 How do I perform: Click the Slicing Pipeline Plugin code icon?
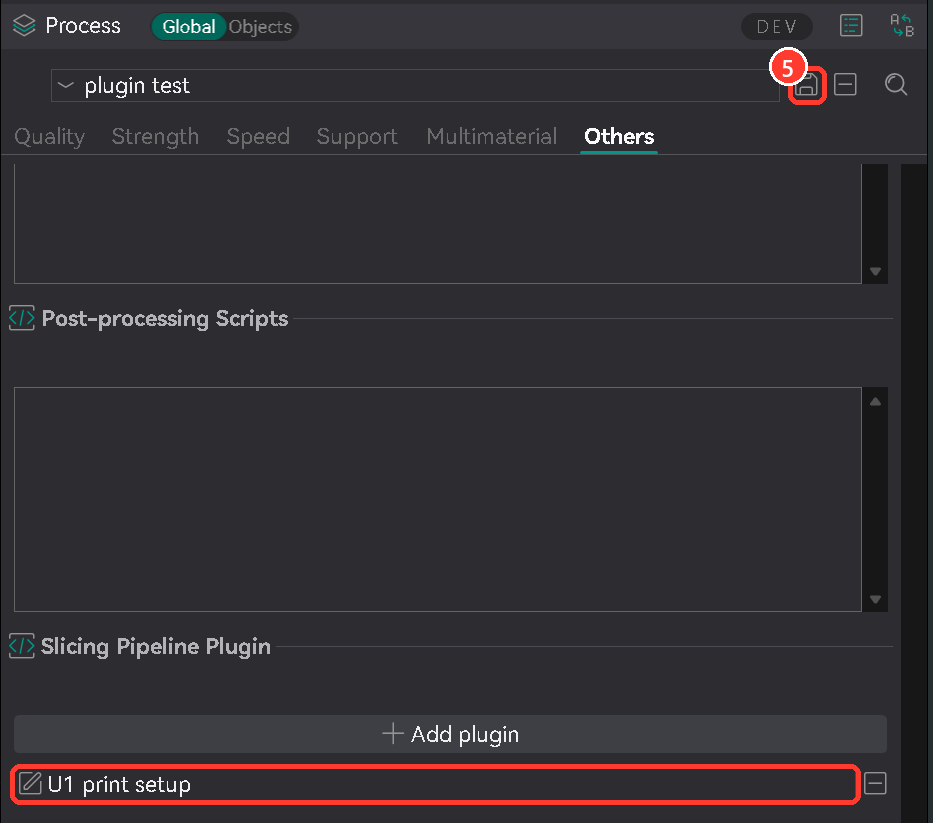(22, 646)
